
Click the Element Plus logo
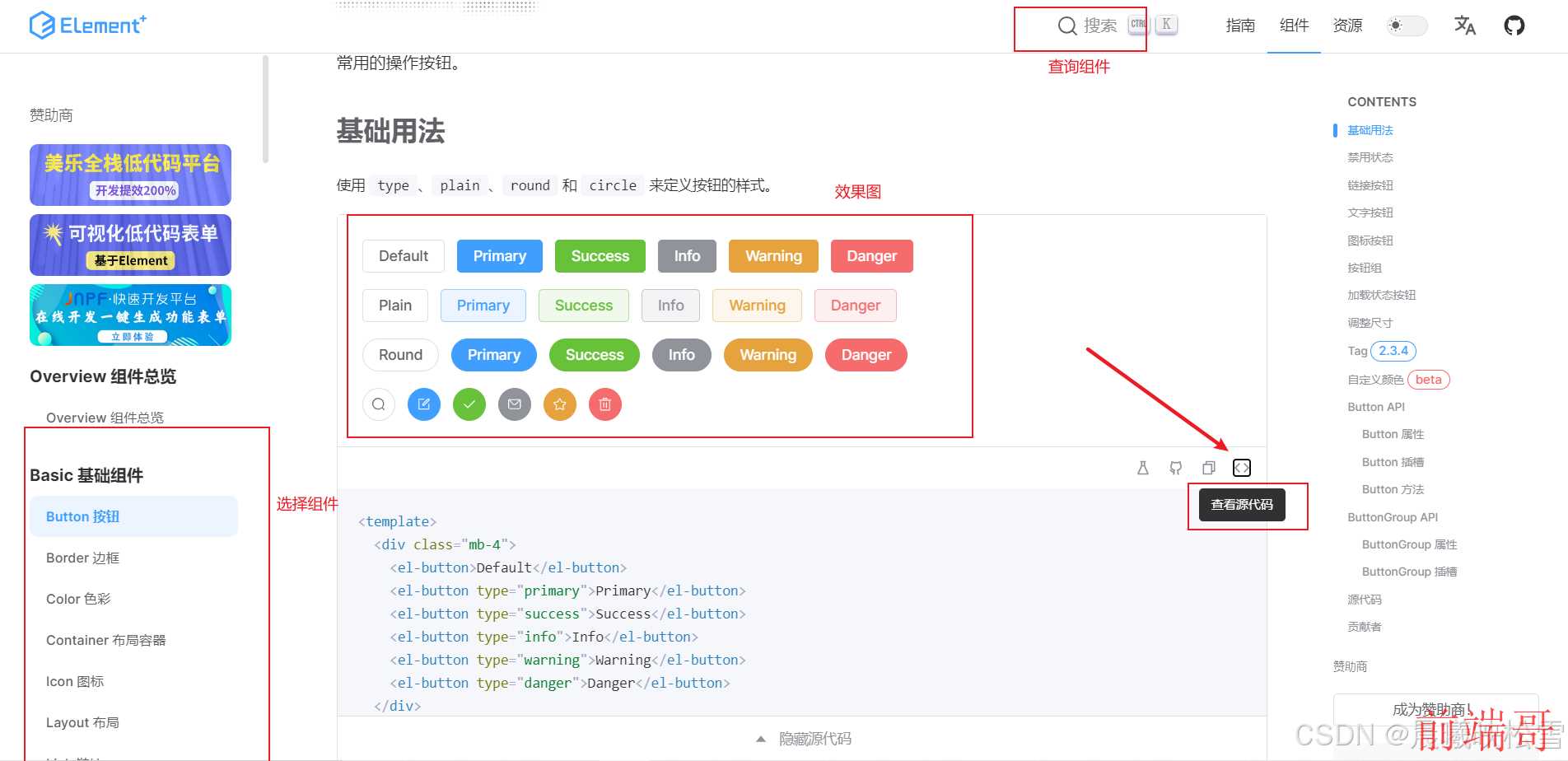tap(87, 26)
